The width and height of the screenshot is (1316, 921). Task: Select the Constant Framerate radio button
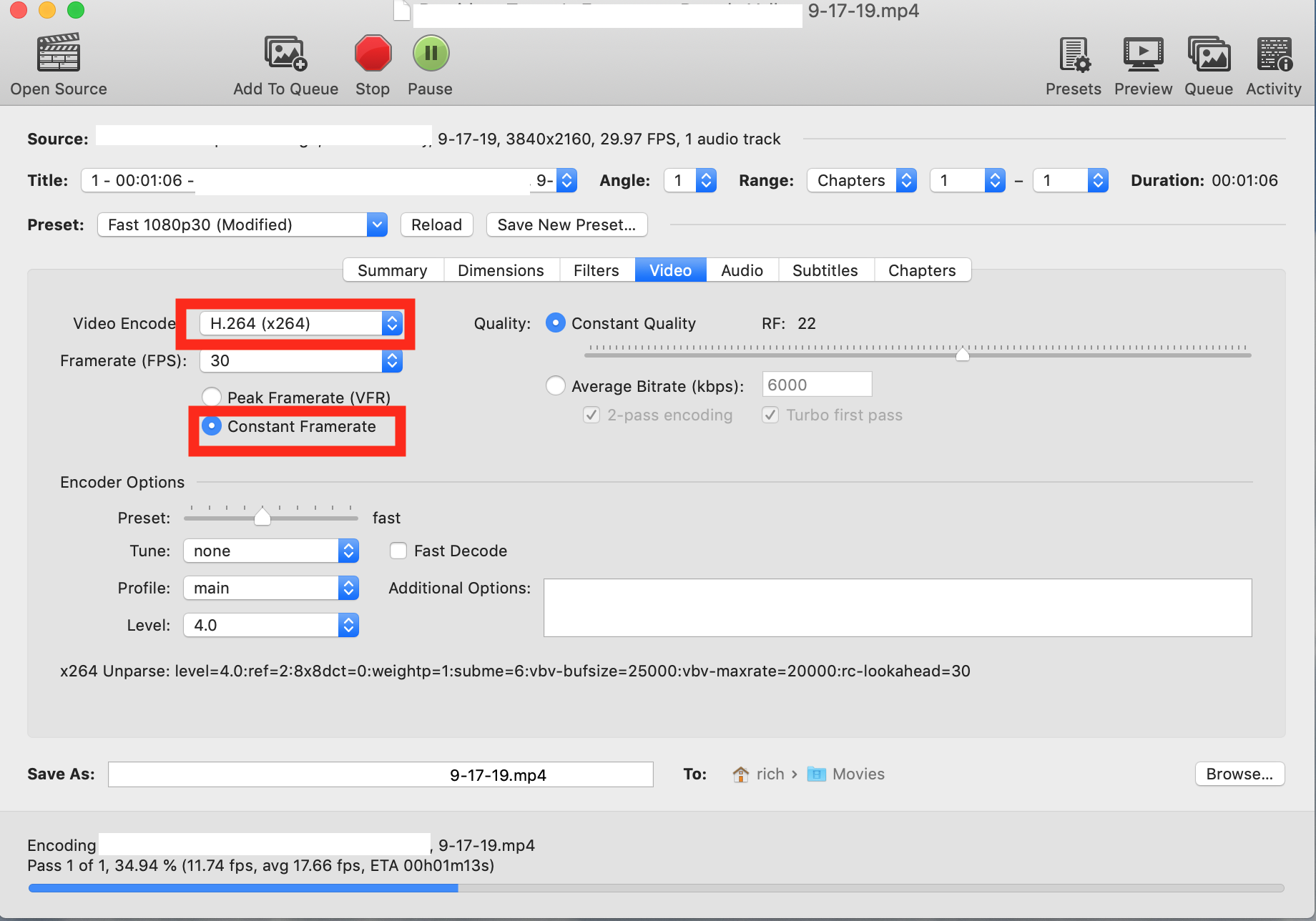212,426
